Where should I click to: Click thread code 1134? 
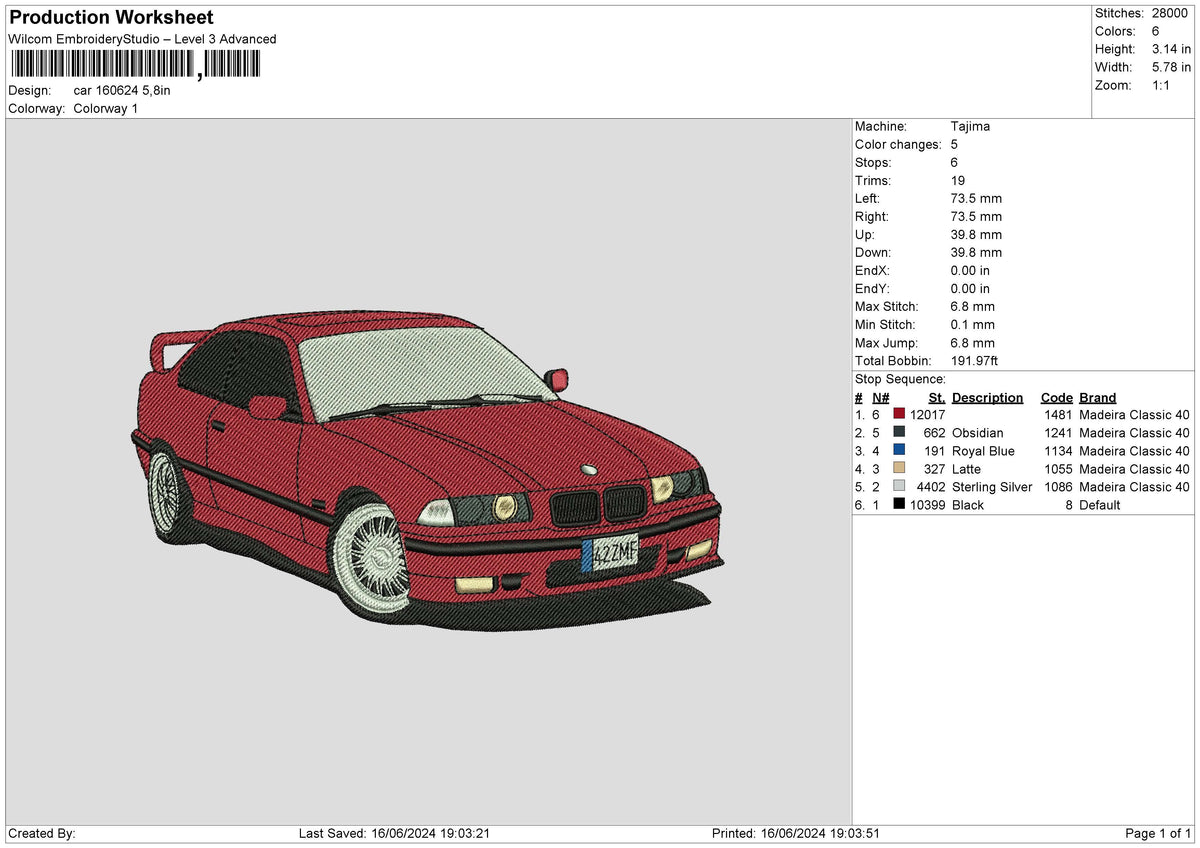[x=1058, y=451]
